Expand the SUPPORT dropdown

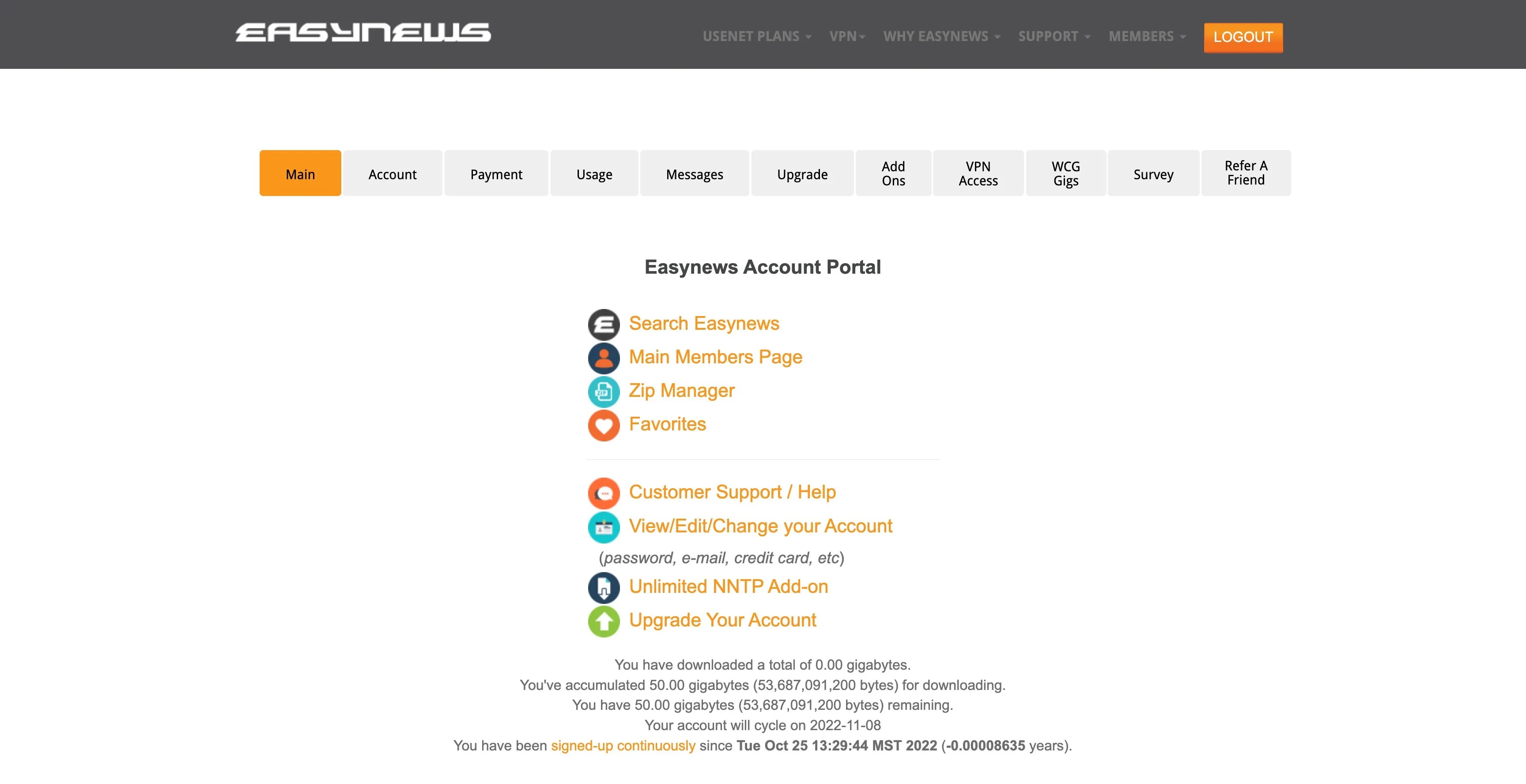coord(1049,36)
